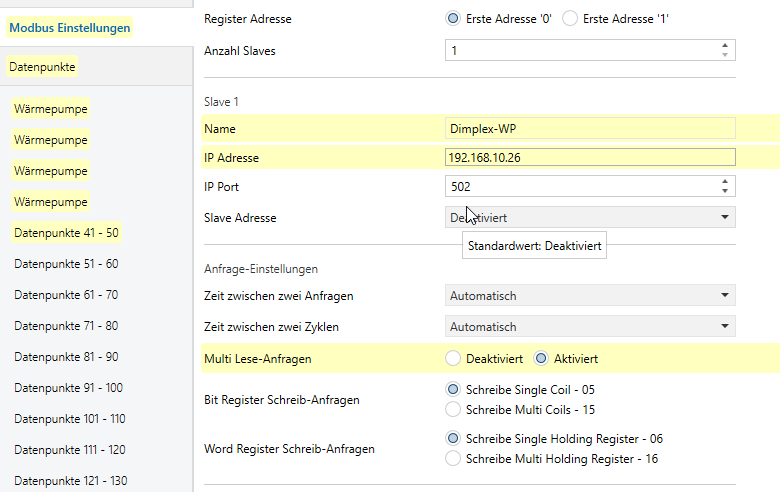
Task: Expand 'Zeit zwischen zwei Anfragen' dropdown
Action: [x=590, y=296]
